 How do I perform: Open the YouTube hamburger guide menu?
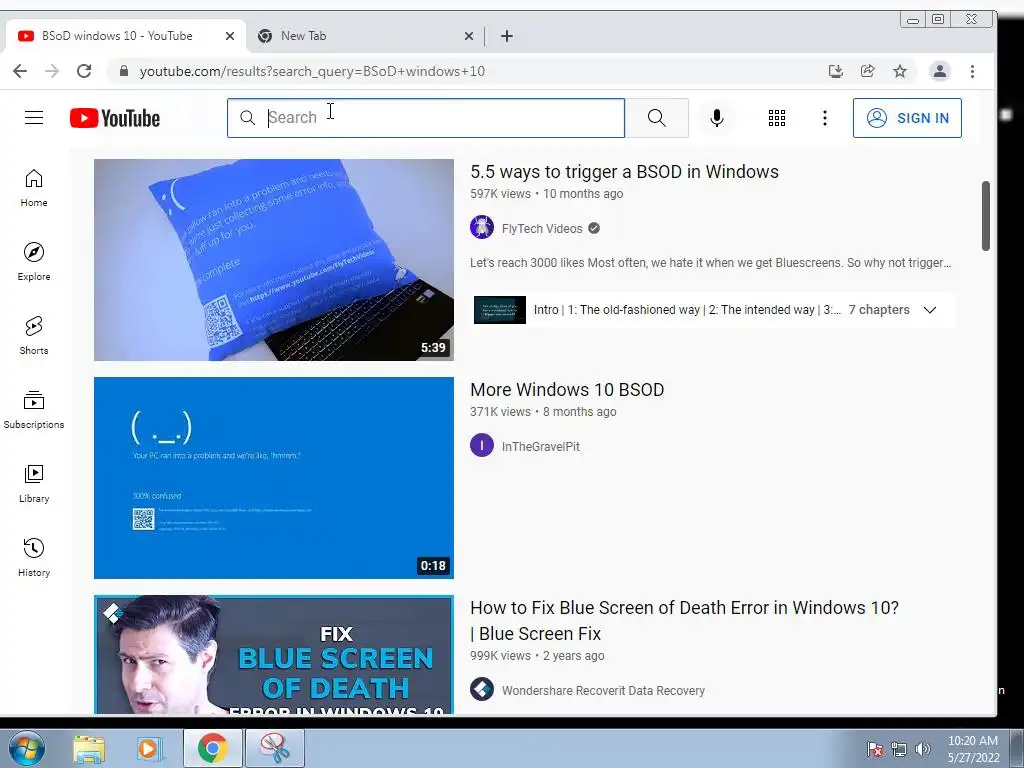pos(34,118)
